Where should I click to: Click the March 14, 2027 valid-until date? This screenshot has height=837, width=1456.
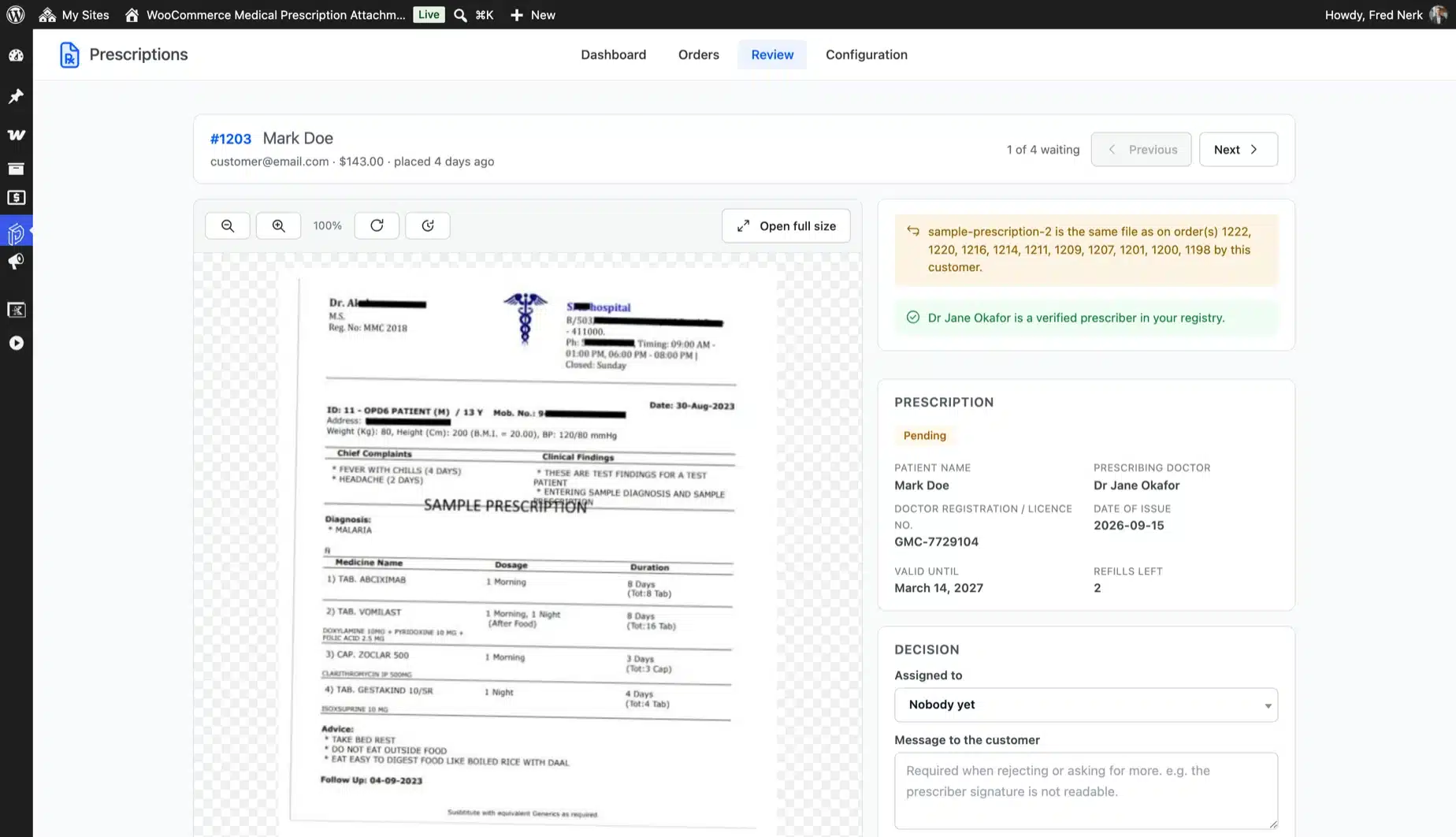click(938, 588)
